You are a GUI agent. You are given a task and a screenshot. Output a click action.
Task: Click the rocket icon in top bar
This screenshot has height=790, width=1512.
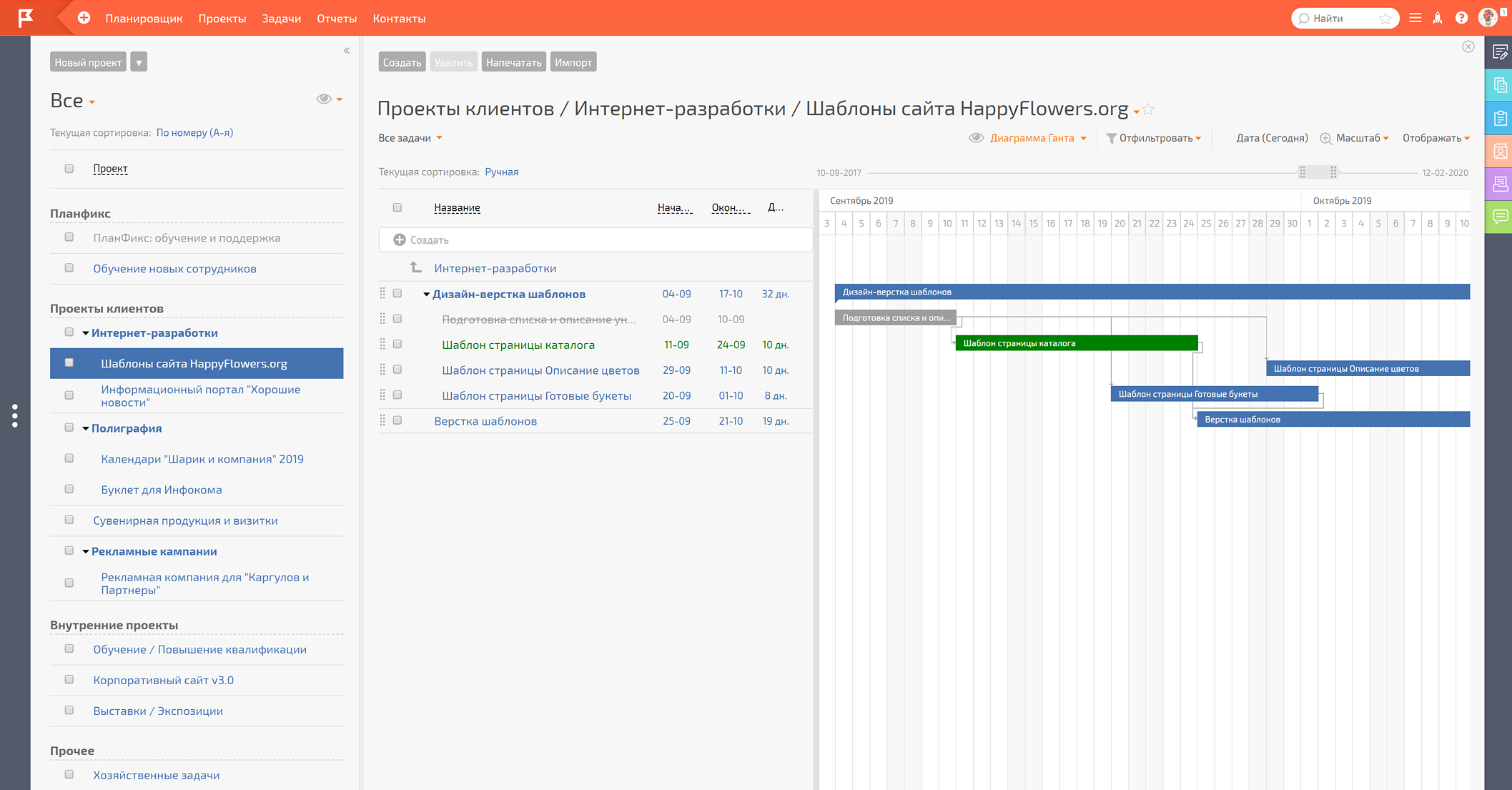pyautogui.click(x=1438, y=18)
